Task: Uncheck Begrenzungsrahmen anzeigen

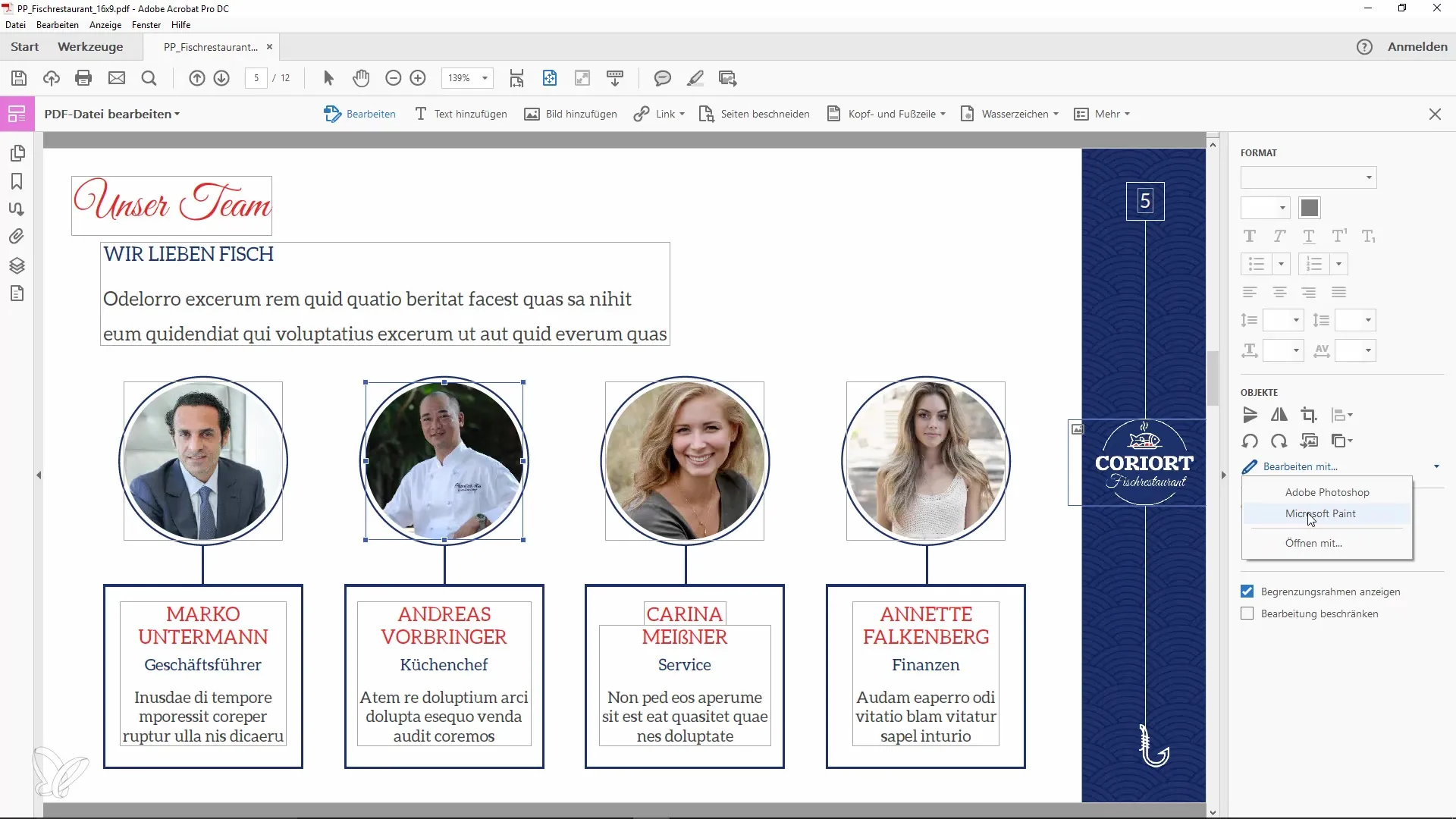Action: coord(1247,591)
